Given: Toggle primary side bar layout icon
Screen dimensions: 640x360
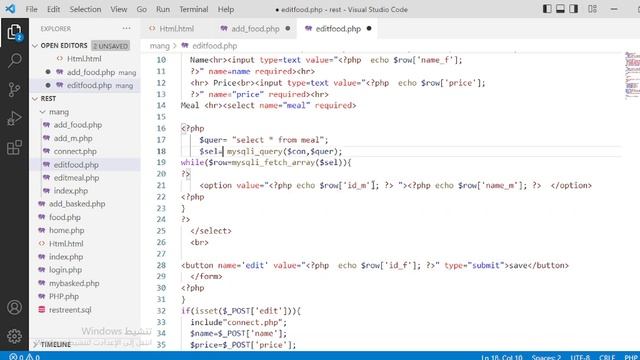Looking at the screenshot, I should tap(547, 9).
